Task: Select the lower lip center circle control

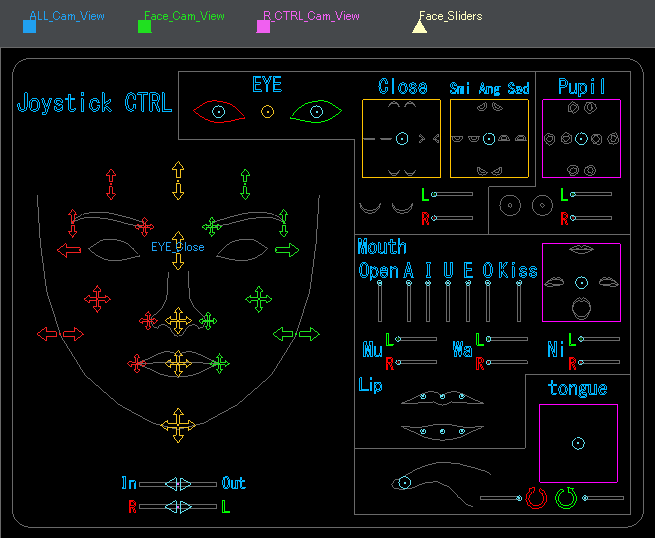Action: [442, 431]
